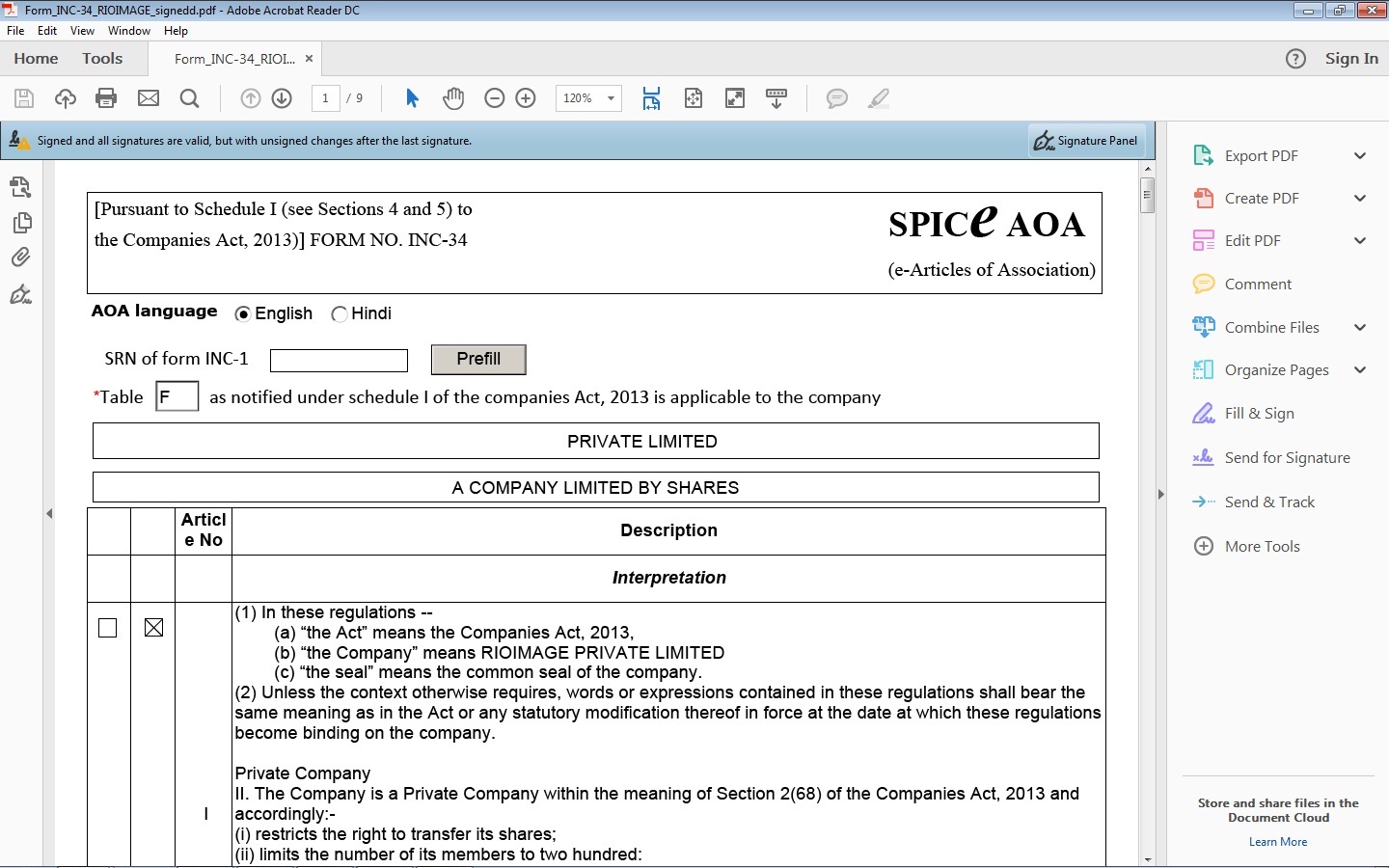
Task: Open the Print dialog icon
Action: 106,98
